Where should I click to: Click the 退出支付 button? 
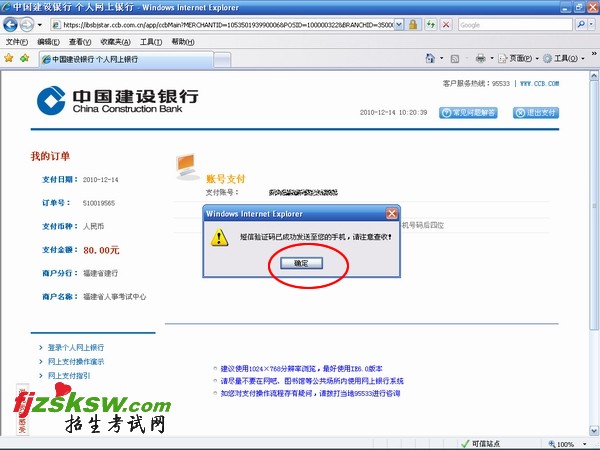pos(536,112)
